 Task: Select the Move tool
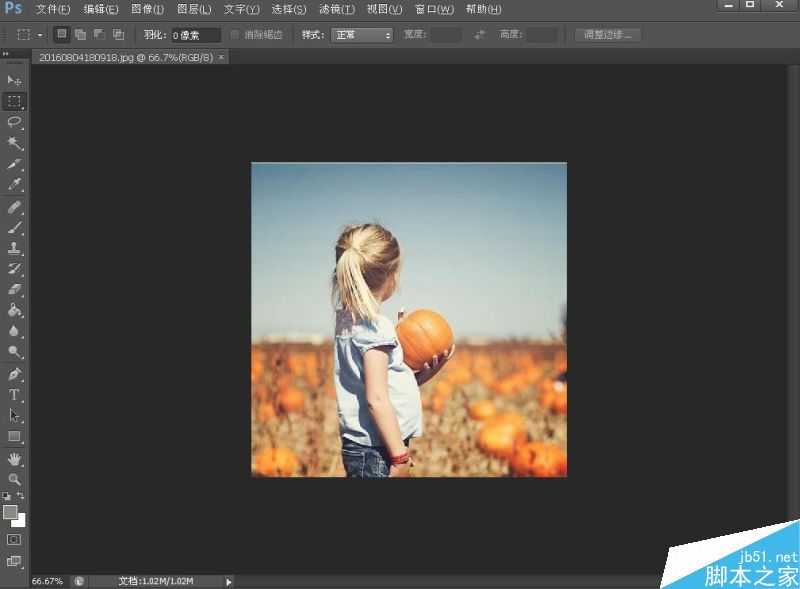coord(14,80)
